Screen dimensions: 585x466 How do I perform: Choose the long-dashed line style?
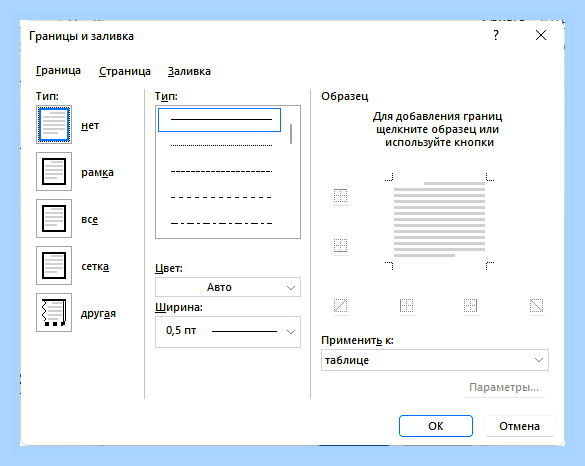221,197
